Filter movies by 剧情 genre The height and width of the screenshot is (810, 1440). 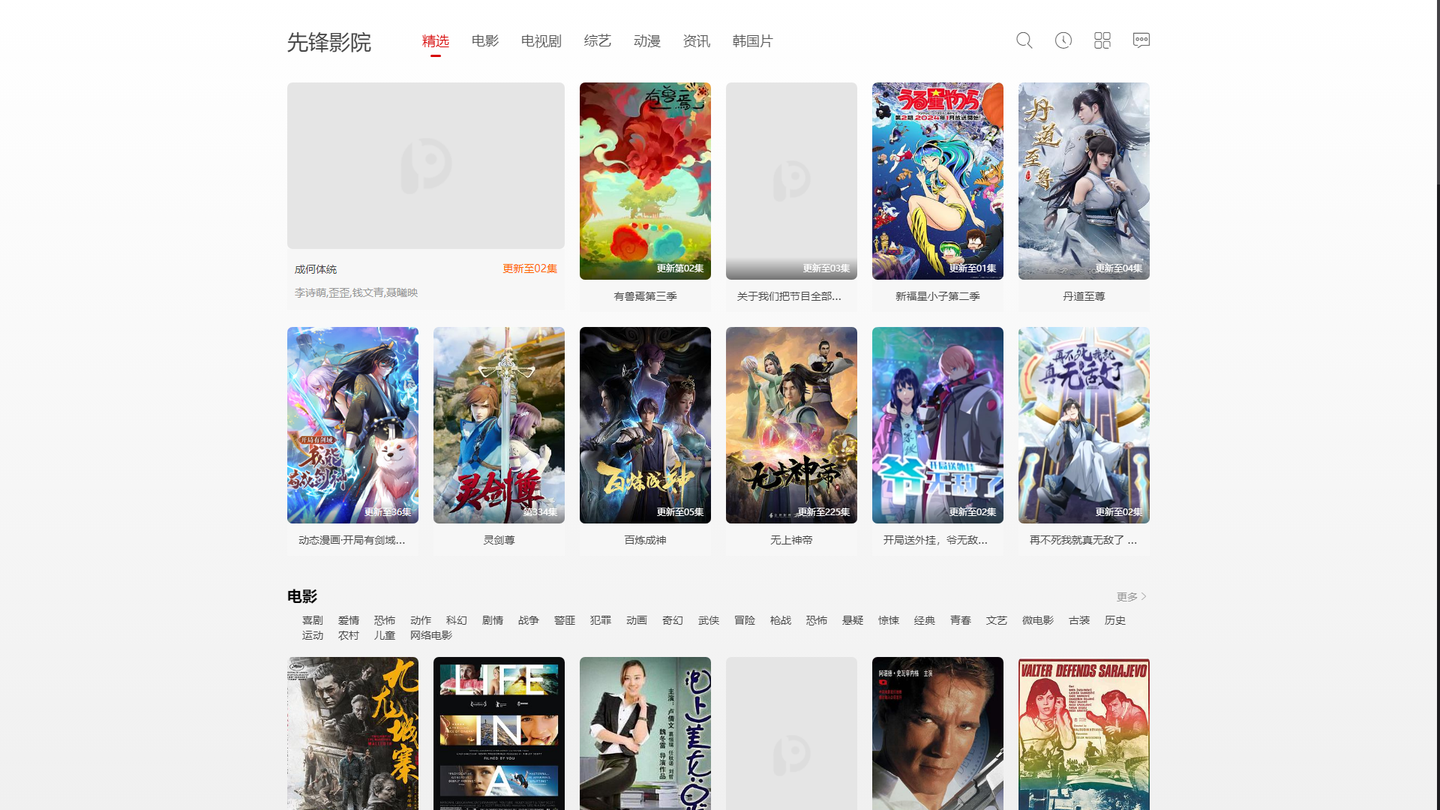[493, 620]
